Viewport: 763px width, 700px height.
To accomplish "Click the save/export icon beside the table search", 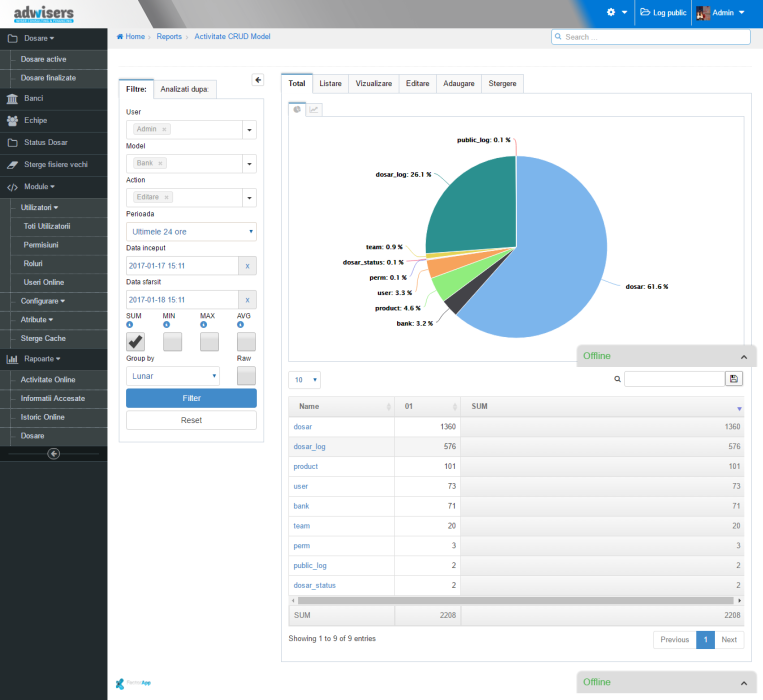I will (734, 378).
